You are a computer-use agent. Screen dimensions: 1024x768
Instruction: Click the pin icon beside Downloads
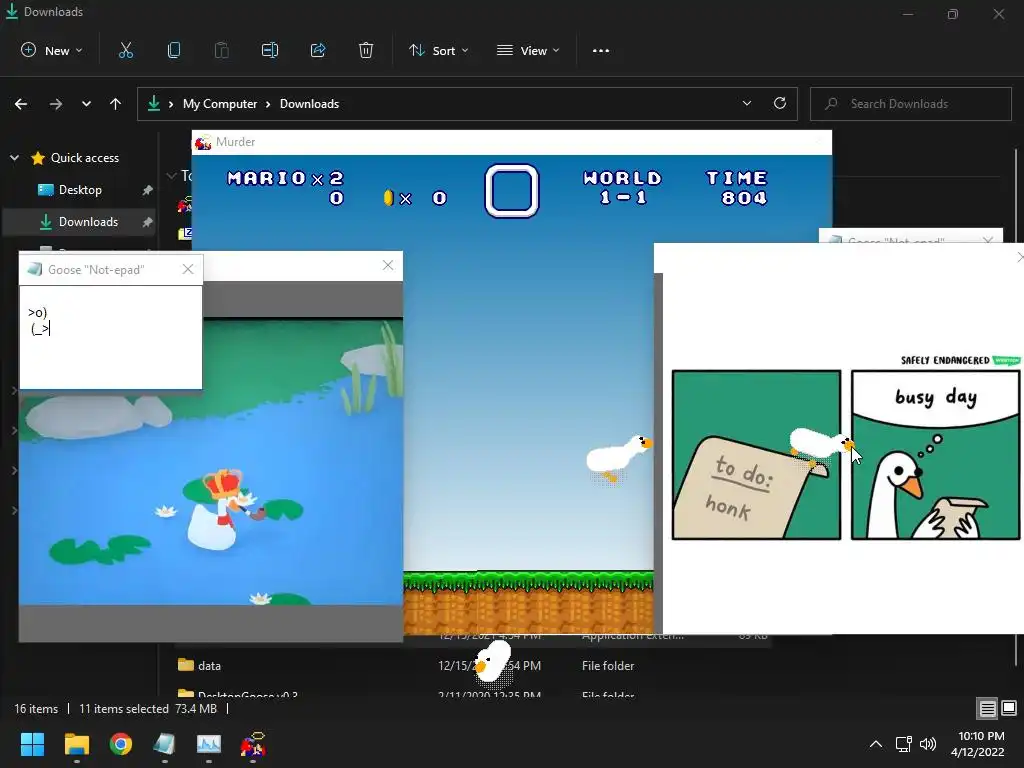[x=148, y=222]
